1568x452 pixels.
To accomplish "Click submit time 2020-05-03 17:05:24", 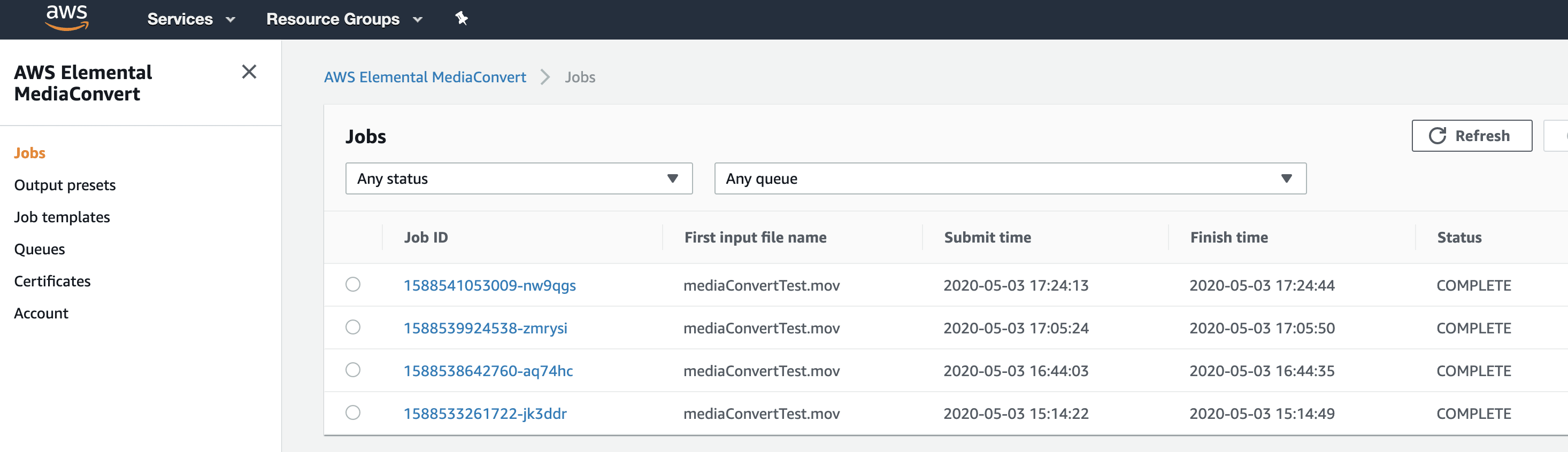I will pyautogui.click(x=1016, y=328).
